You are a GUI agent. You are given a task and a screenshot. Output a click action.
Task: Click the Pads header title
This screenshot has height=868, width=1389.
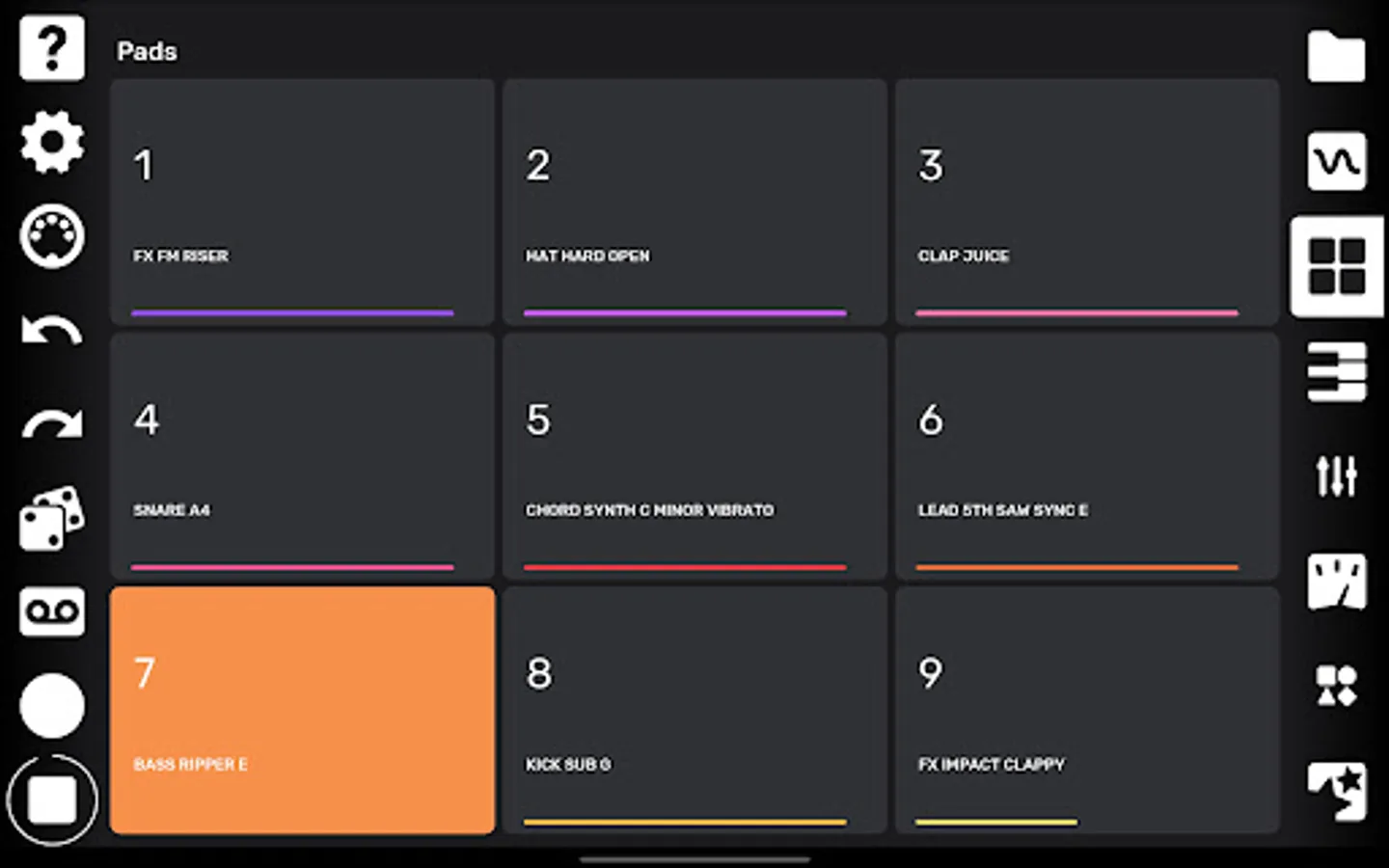tap(147, 51)
